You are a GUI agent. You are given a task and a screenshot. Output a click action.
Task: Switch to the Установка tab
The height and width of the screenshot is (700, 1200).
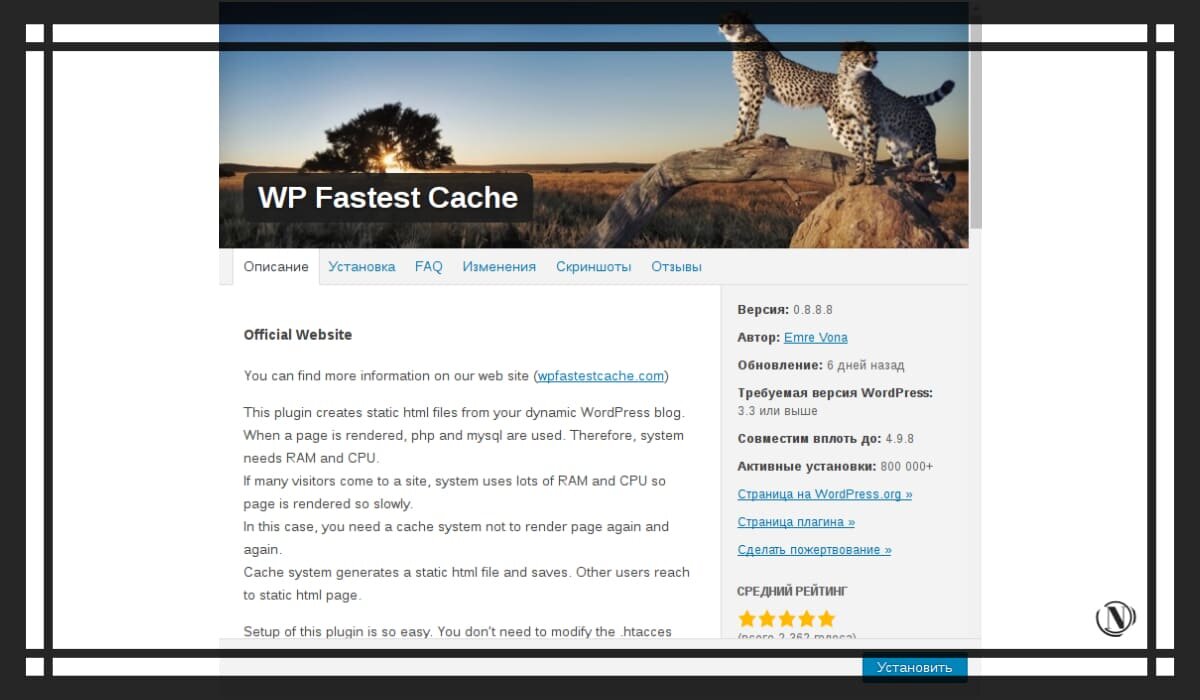[x=362, y=267]
